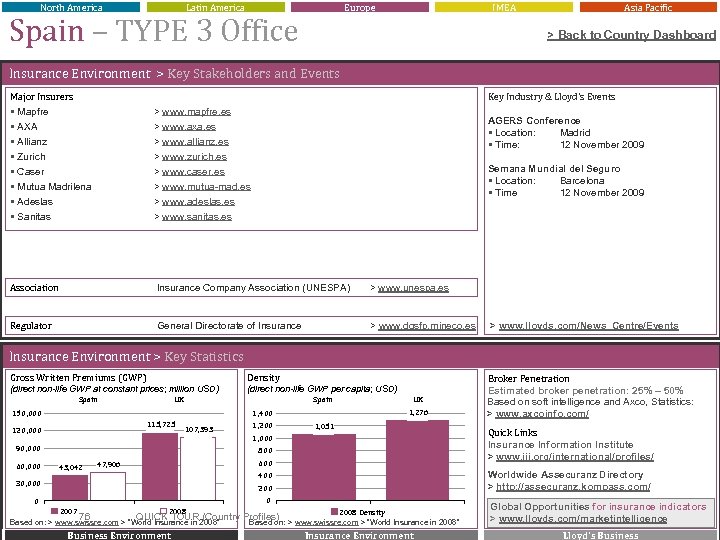Click the Sanitas insurer name
Viewport: 720px width, 540px height.
[34, 217]
